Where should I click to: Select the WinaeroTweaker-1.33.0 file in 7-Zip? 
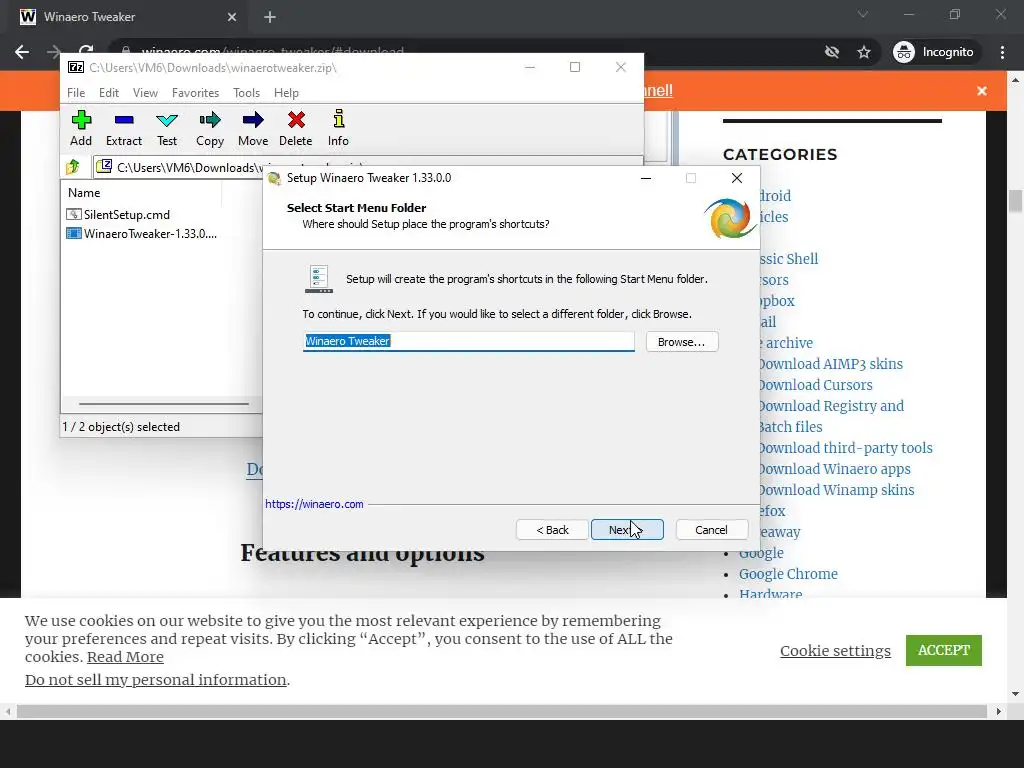[x=142, y=233]
